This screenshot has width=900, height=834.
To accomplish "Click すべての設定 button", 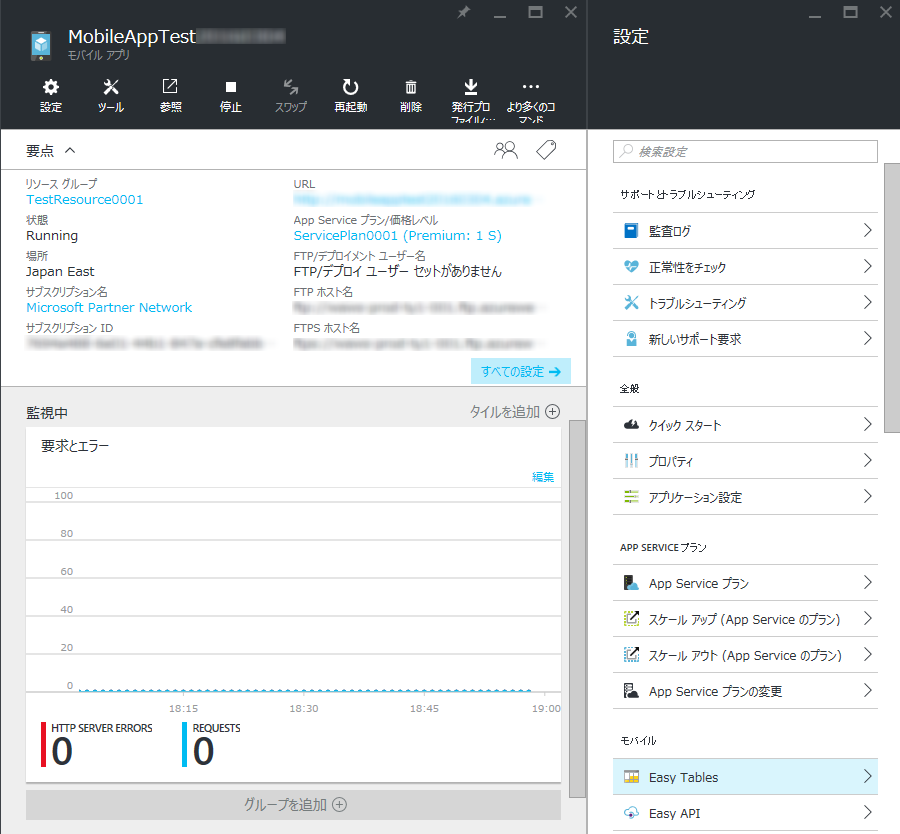I will tap(521, 371).
